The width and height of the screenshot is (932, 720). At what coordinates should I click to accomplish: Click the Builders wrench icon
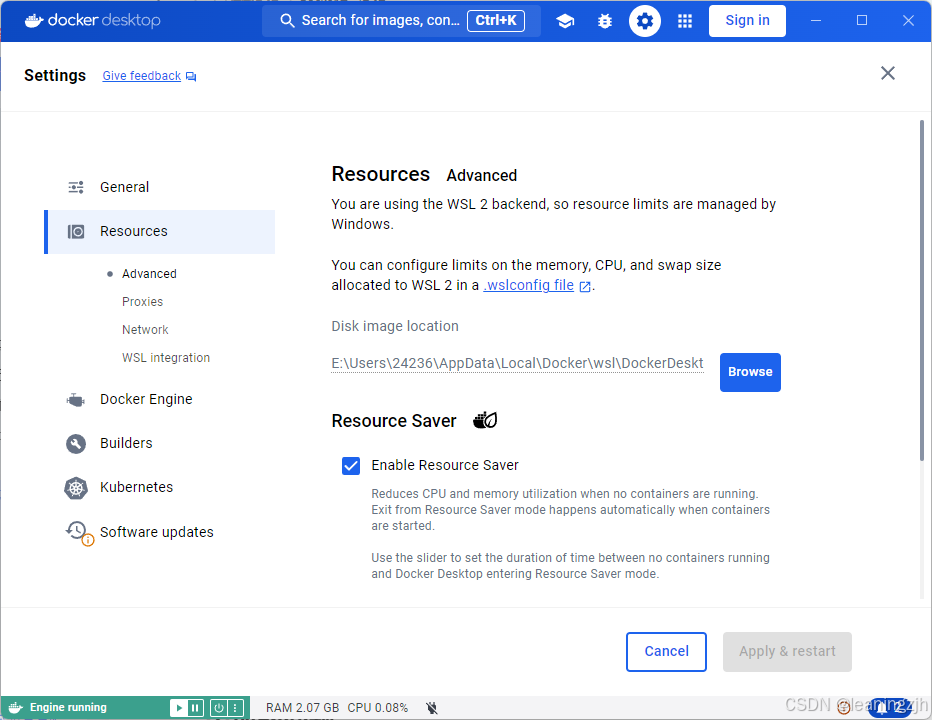point(75,444)
